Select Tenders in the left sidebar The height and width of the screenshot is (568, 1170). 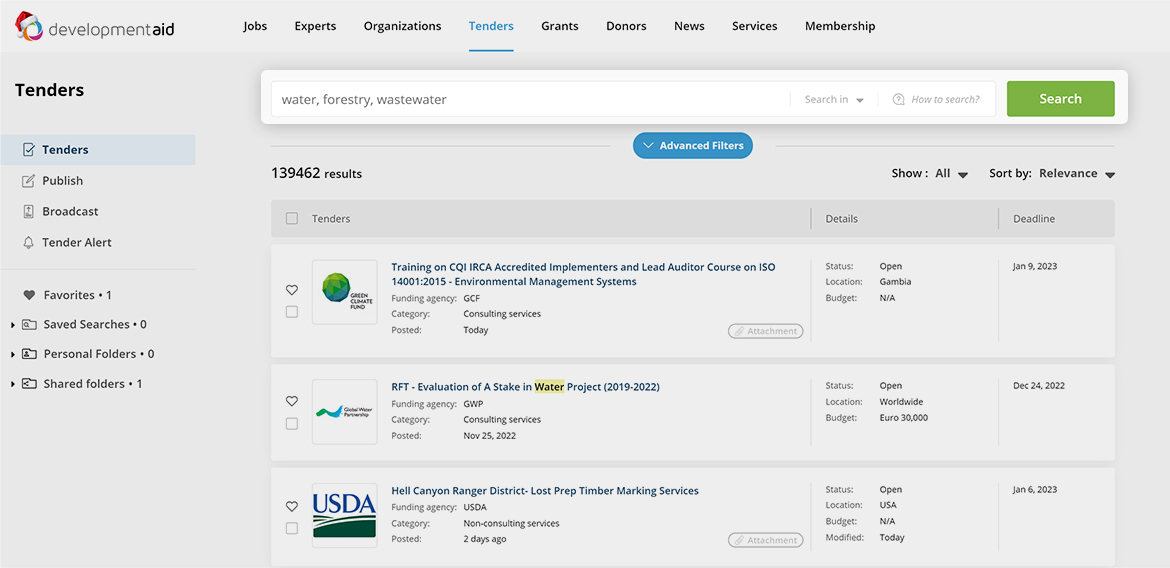[98, 150]
